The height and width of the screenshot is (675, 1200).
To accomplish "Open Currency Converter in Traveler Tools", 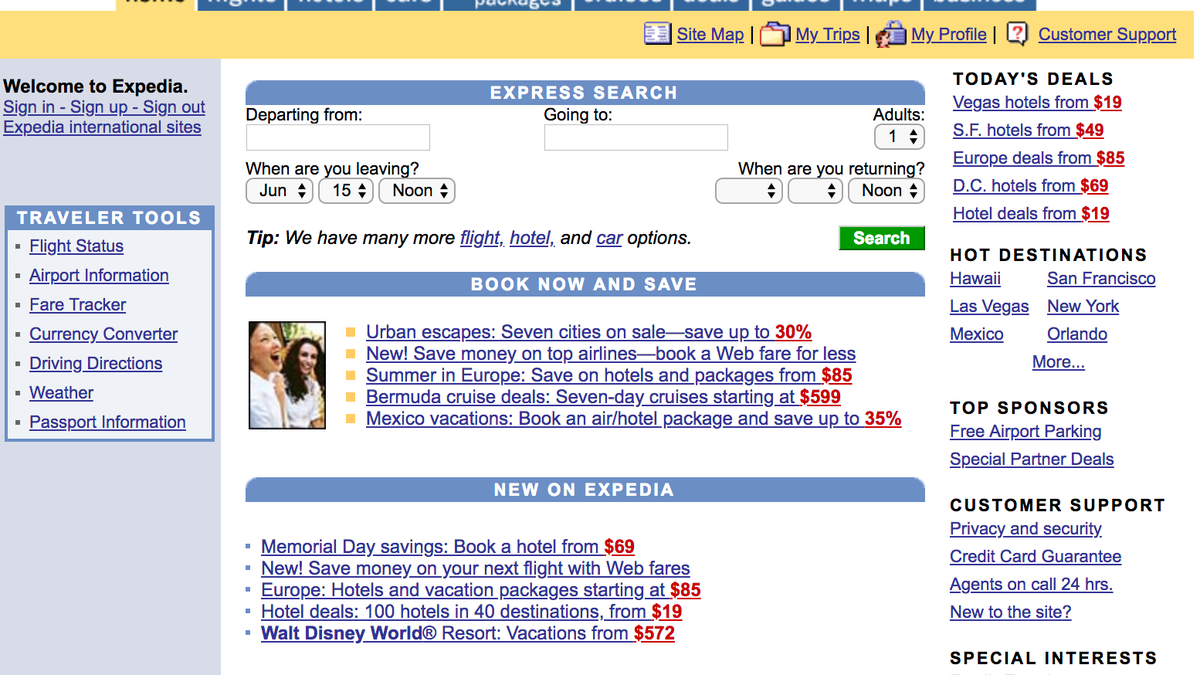I will coord(104,334).
